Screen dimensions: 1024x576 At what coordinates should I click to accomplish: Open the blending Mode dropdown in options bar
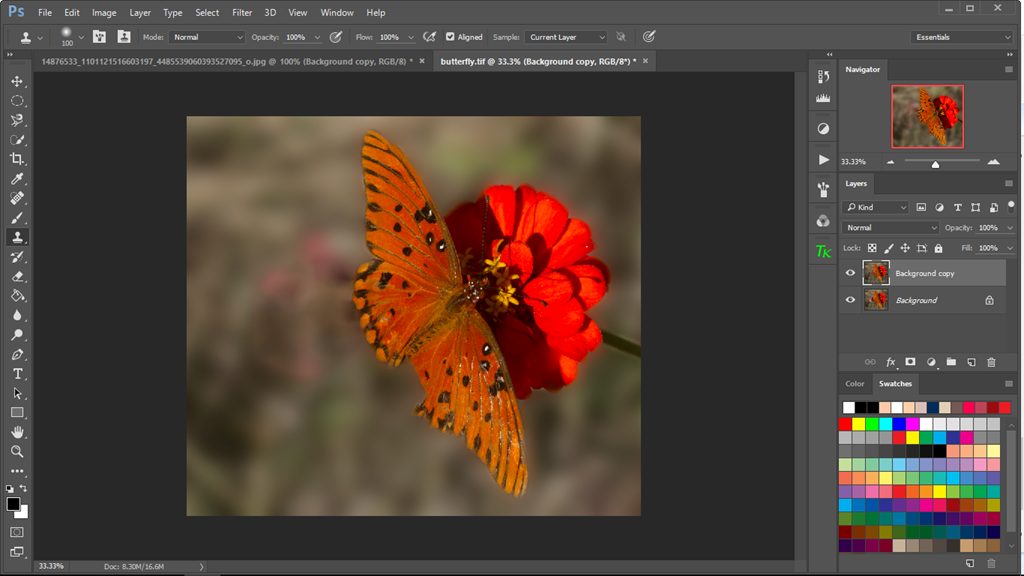click(x=207, y=37)
